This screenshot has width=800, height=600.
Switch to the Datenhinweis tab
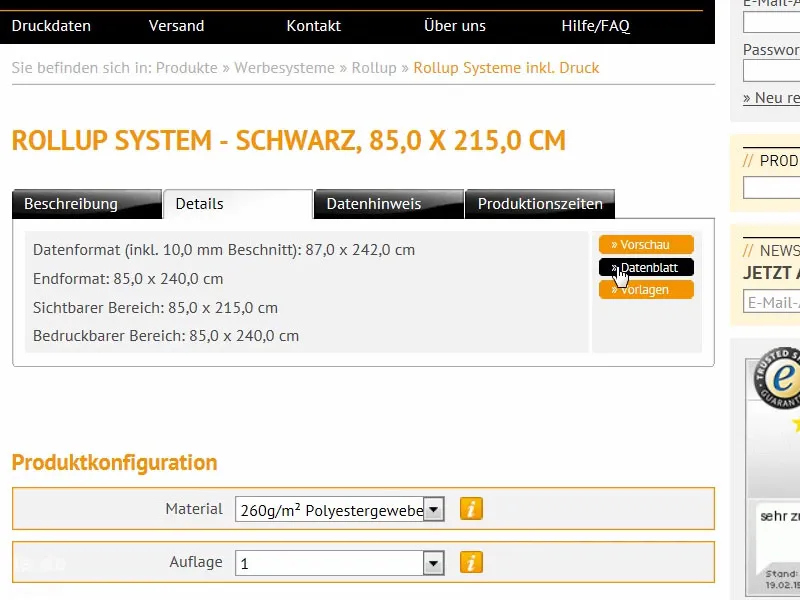click(389, 204)
